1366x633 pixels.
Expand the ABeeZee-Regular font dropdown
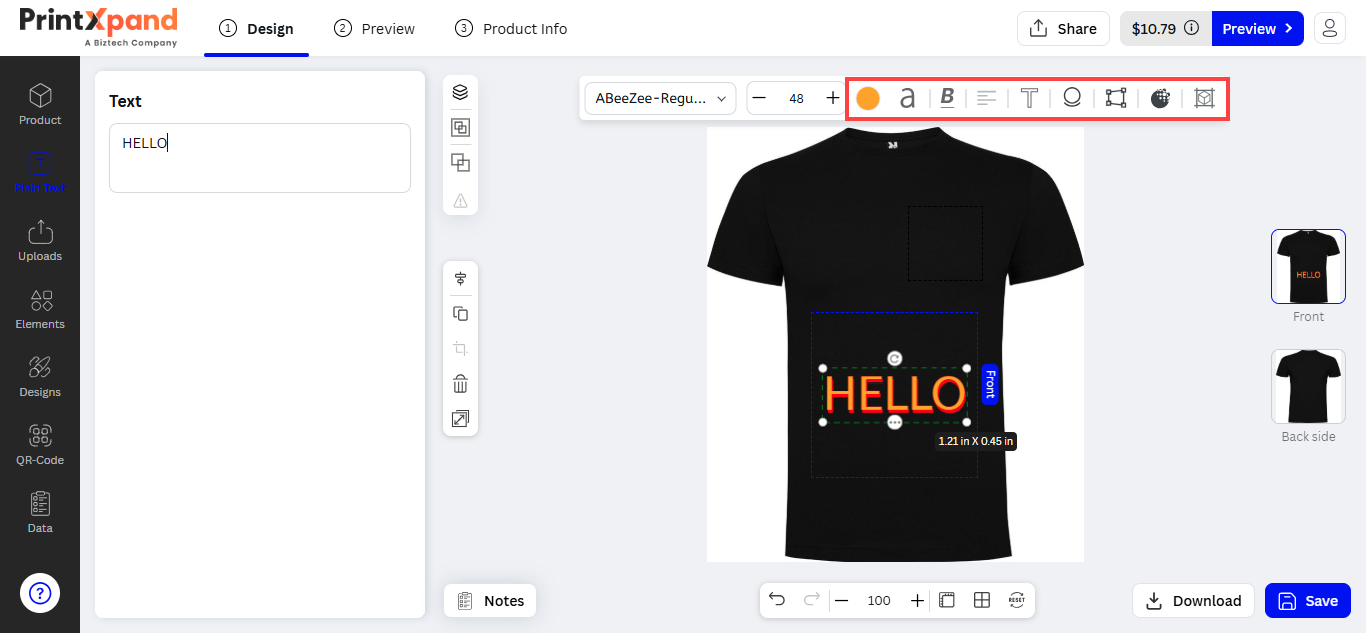pos(661,98)
